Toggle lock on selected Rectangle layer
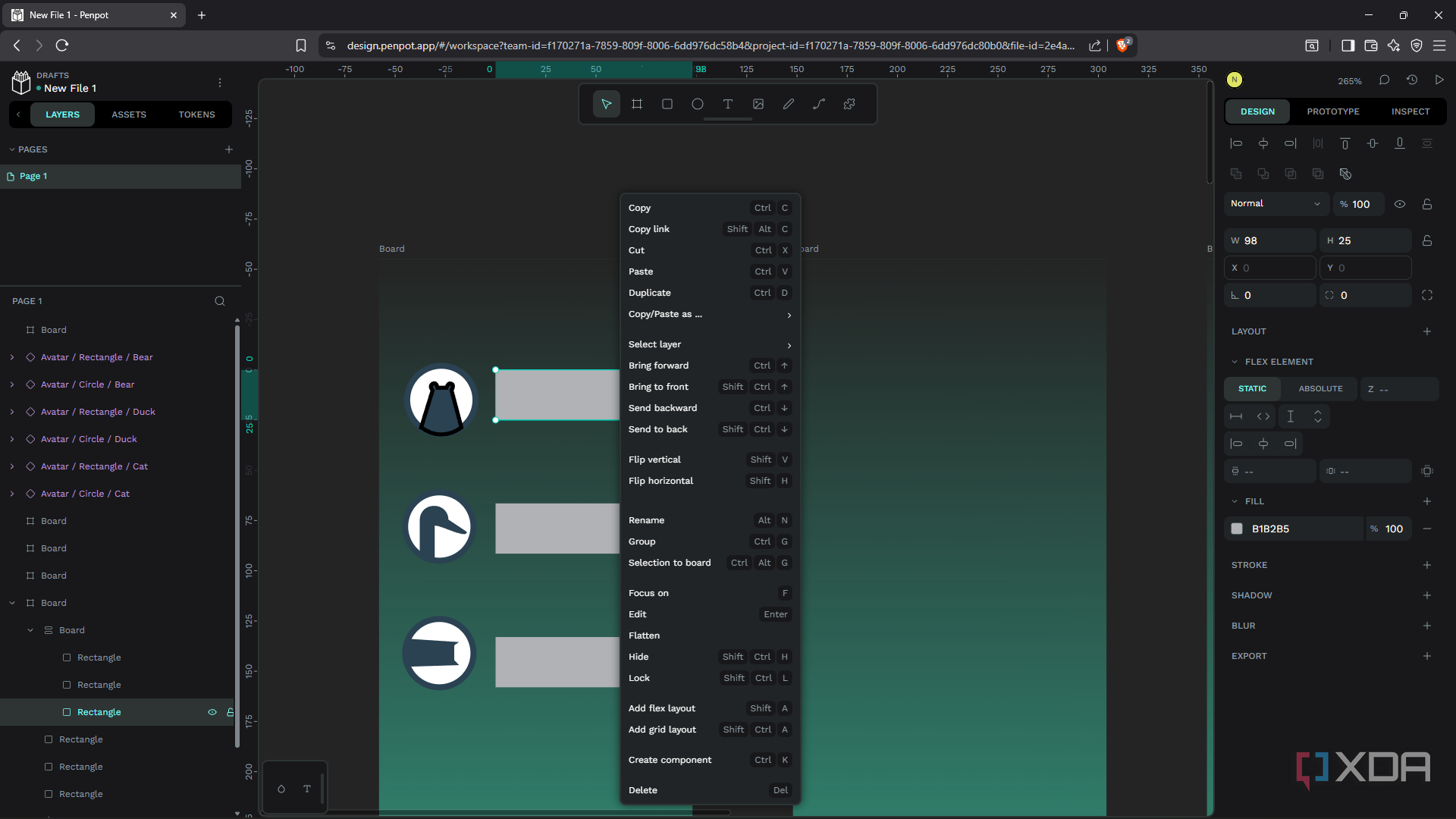Screen dimensions: 1456x819 (x=230, y=712)
